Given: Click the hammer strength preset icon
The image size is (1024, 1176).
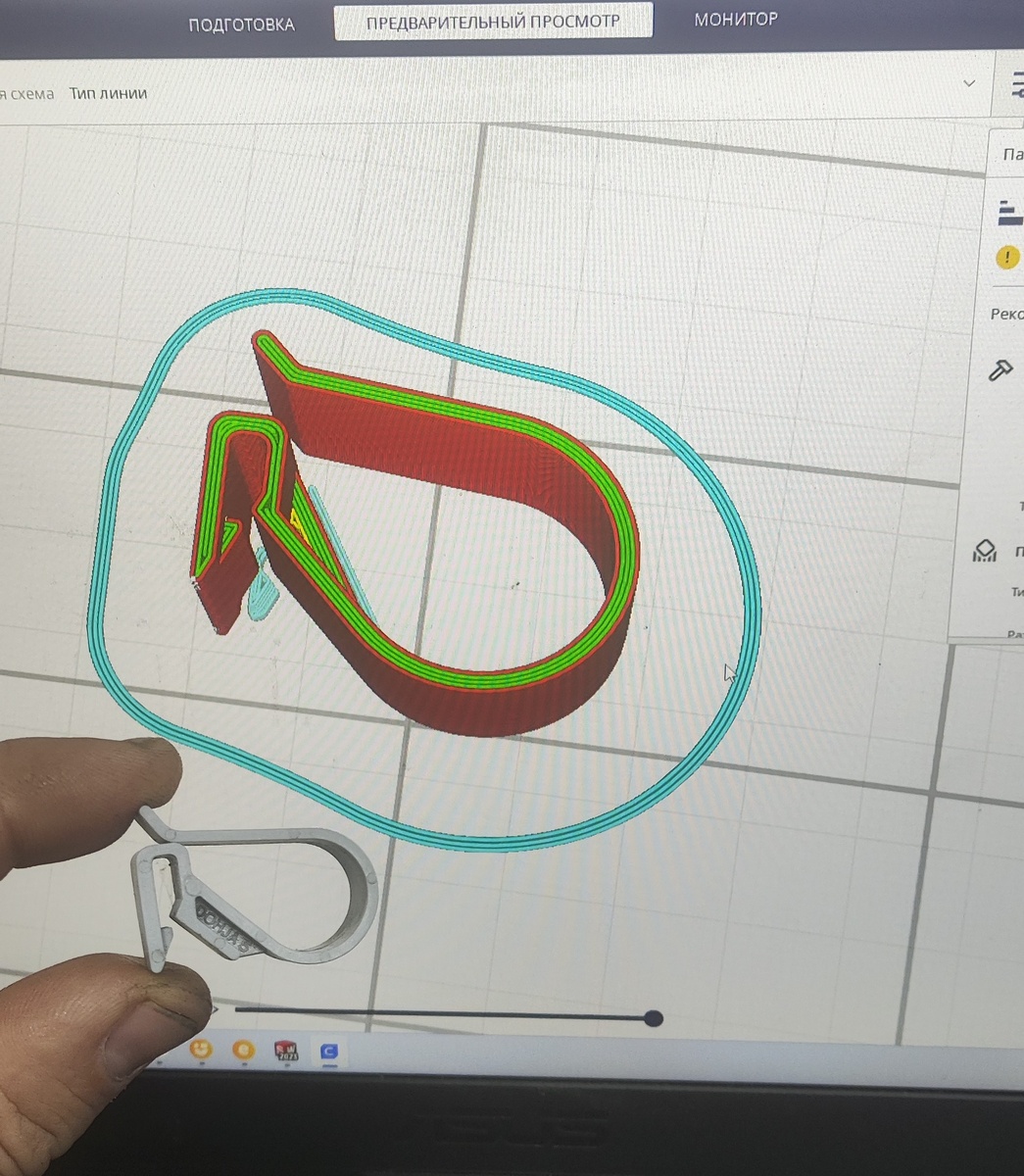Looking at the screenshot, I should pos(1000,369).
